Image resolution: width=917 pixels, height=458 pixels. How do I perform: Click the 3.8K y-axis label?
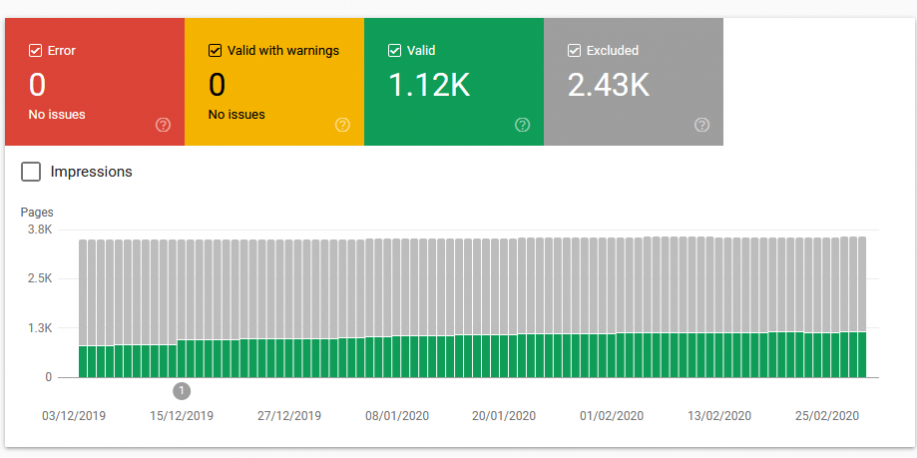tap(39, 230)
